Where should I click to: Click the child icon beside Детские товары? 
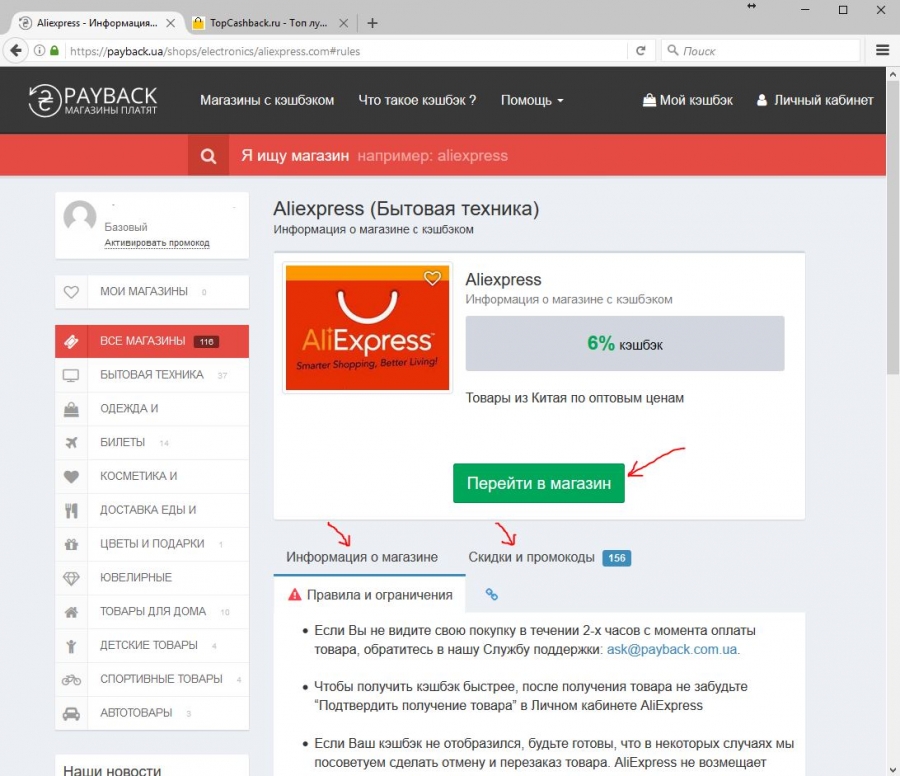71,646
